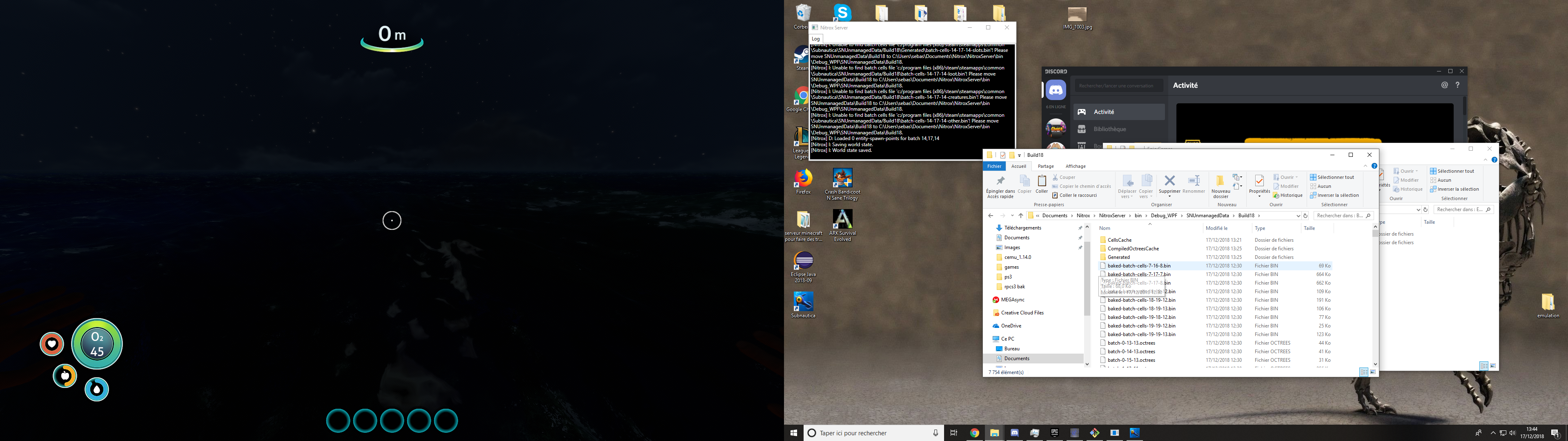Open the Fichier menu tab
The height and width of the screenshot is (441, 1568).
pyautogui.click(x=994, y=166)
